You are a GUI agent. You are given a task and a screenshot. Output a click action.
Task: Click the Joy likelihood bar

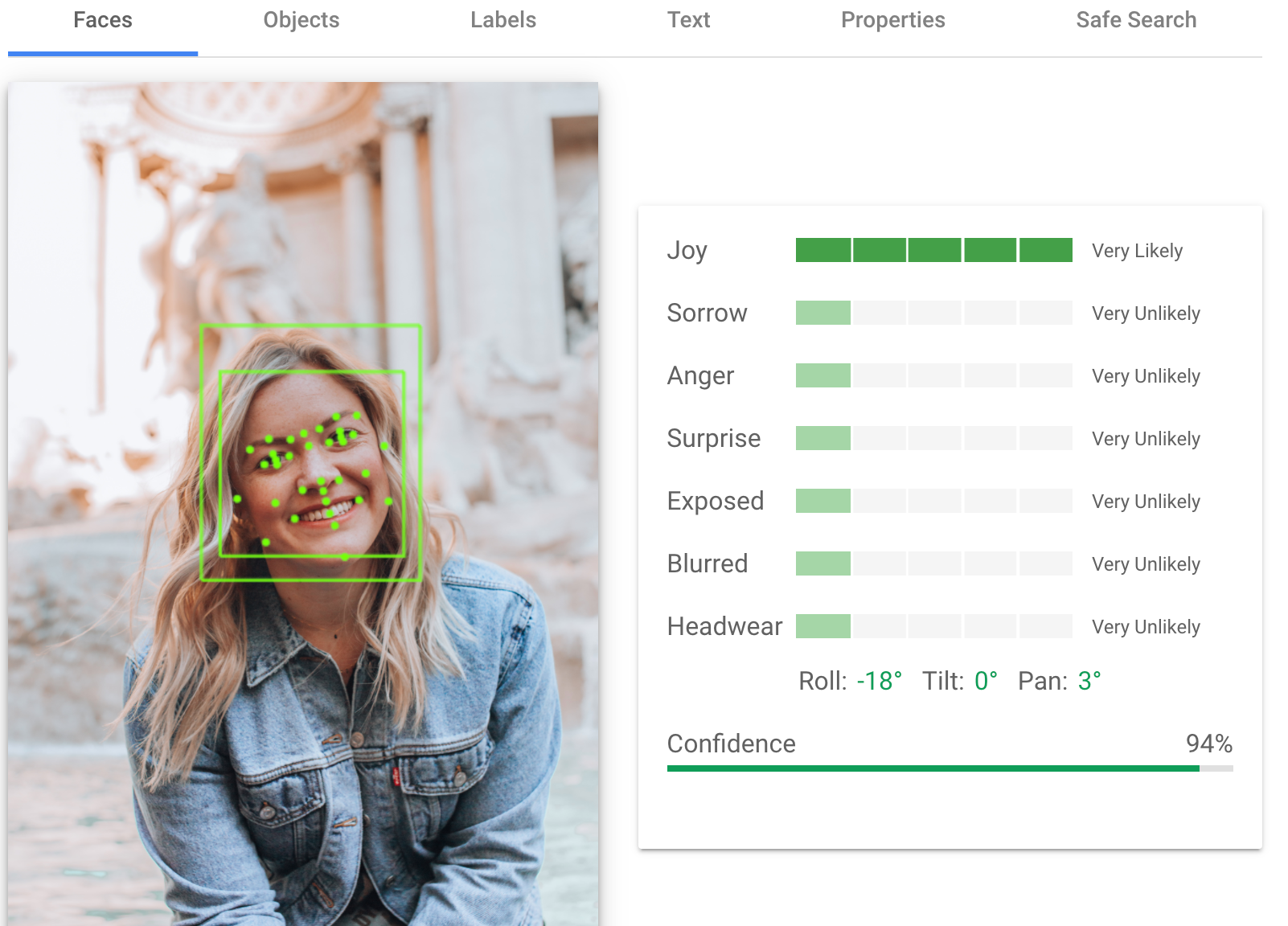tap(933, 250)
